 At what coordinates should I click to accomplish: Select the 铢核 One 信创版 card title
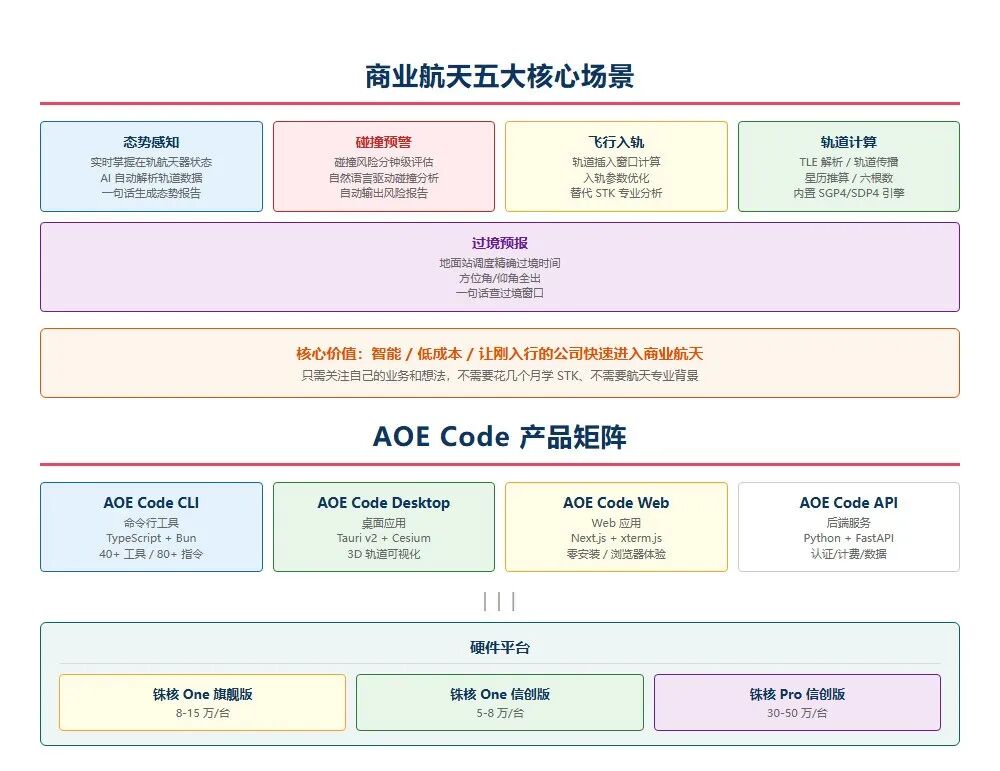pos(499,694)
